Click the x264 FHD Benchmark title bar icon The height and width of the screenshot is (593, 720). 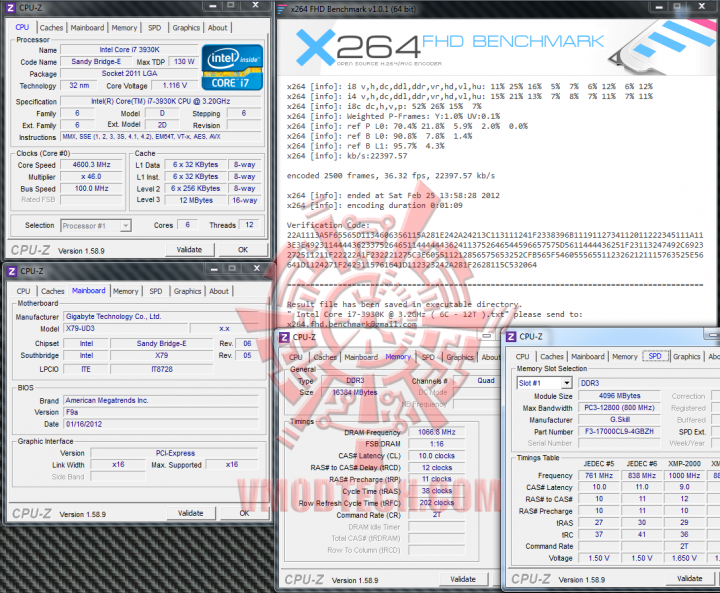[x=282, y=9]
